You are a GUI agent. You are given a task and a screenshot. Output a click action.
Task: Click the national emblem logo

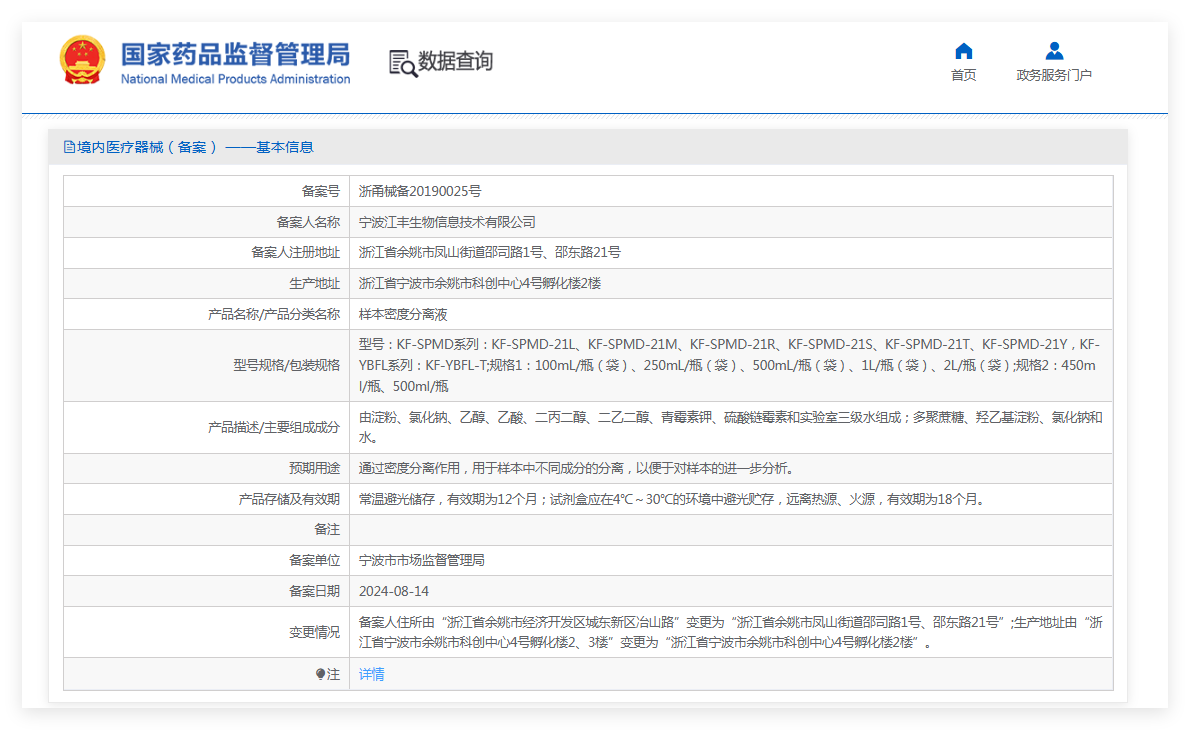[x=82, y=60]
